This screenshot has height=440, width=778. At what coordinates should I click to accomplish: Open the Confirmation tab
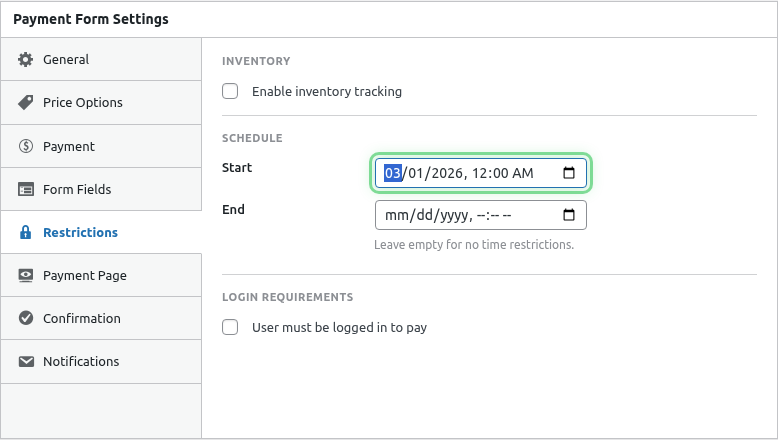pos(82,318)
